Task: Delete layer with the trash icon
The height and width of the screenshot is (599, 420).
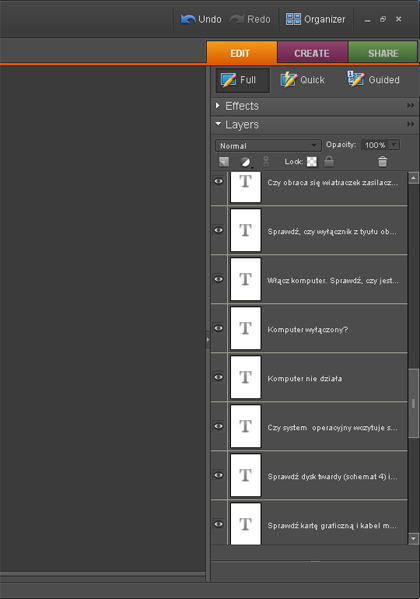Action: (x=383, y=162)
